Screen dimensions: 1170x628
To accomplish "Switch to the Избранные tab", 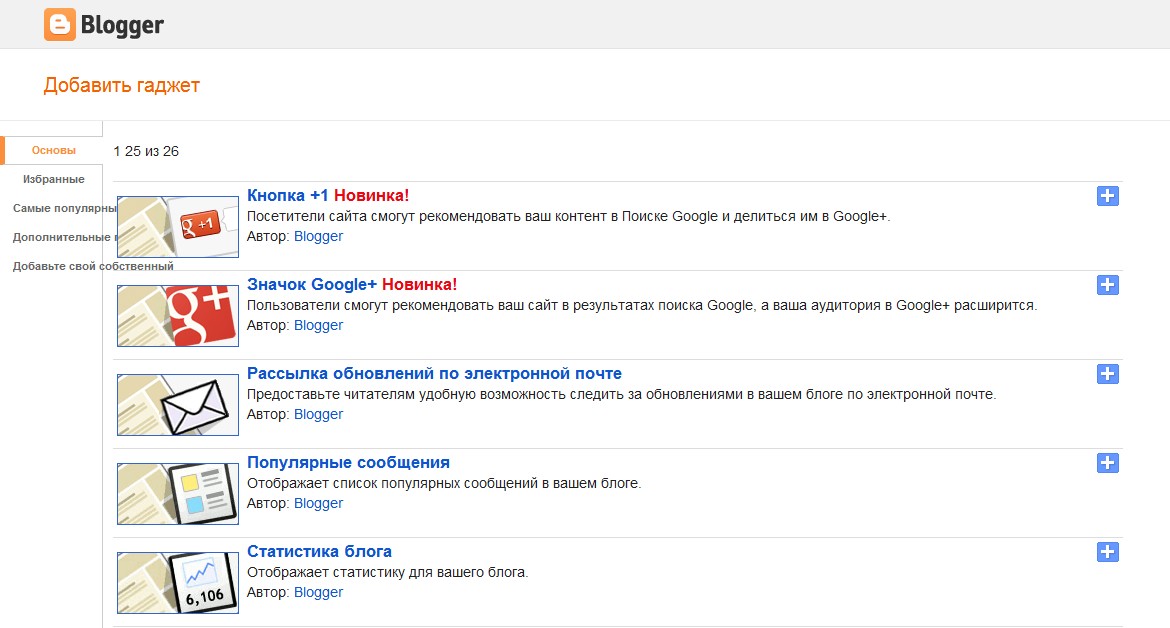I will point(54,180).
